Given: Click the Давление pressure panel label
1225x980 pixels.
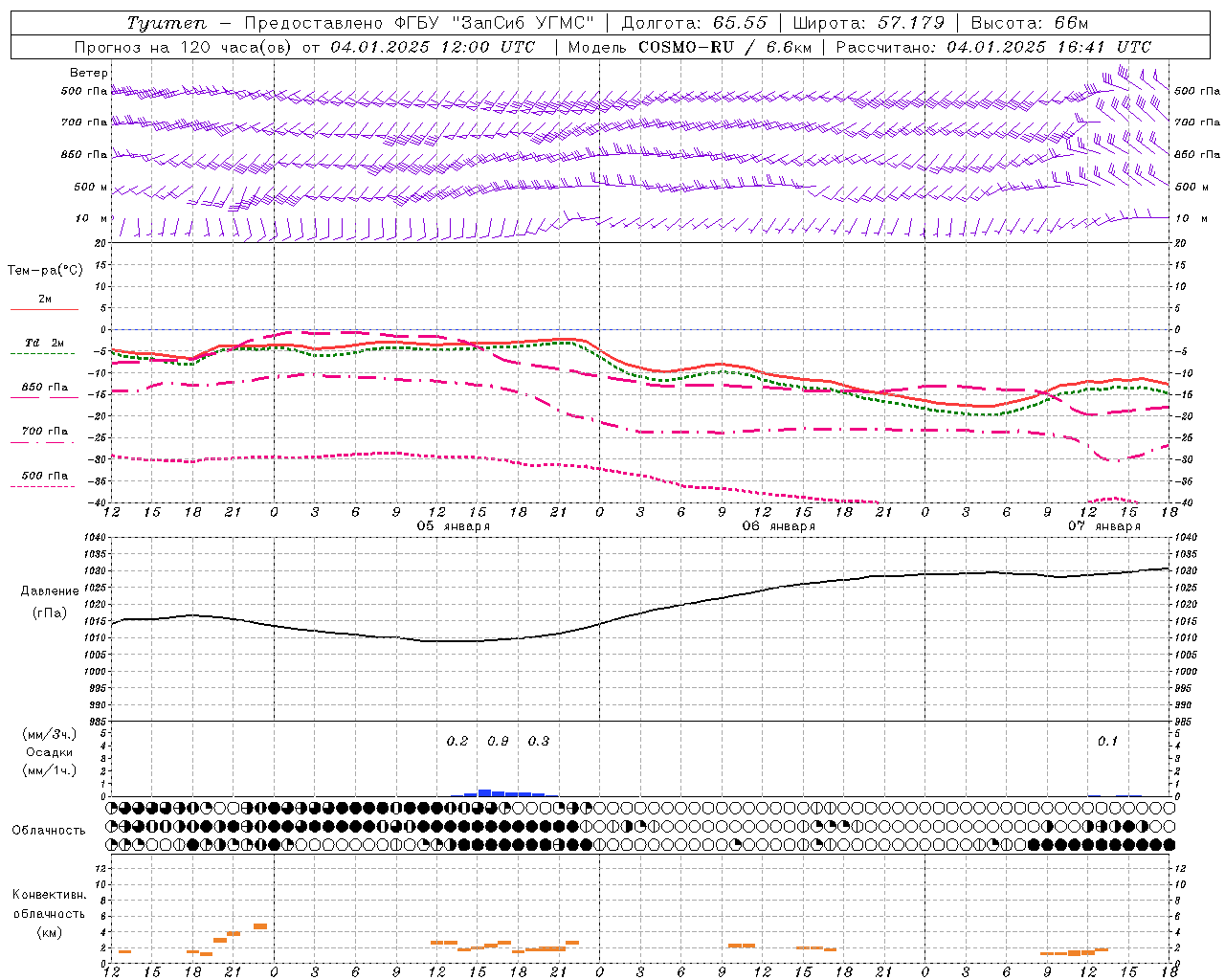Looking at the screenshot, I should (50, 591).
